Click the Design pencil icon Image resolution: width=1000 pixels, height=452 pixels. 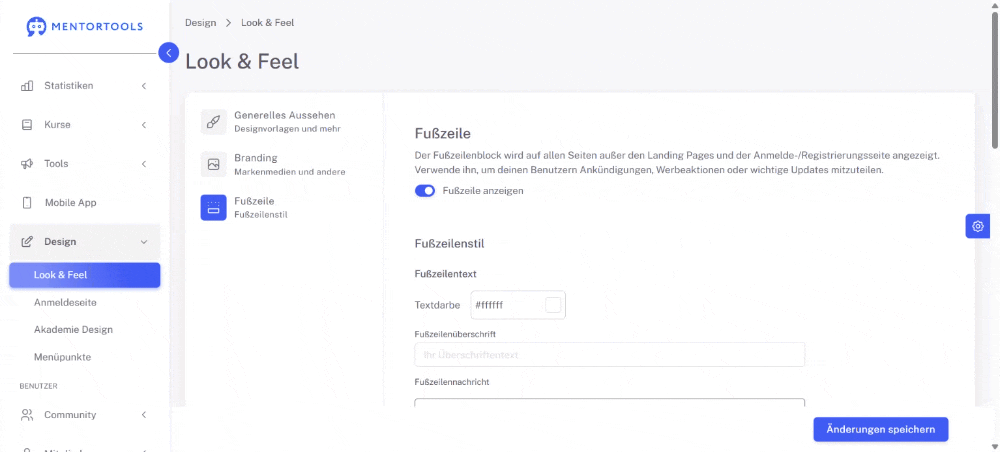[27, 242]
